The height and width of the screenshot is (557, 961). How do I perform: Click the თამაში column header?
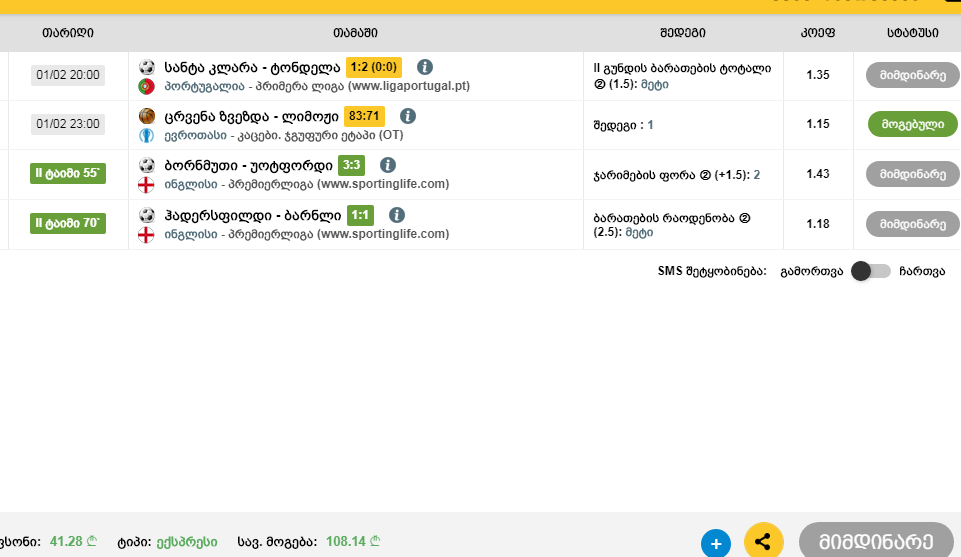click(x=355, y=33)
